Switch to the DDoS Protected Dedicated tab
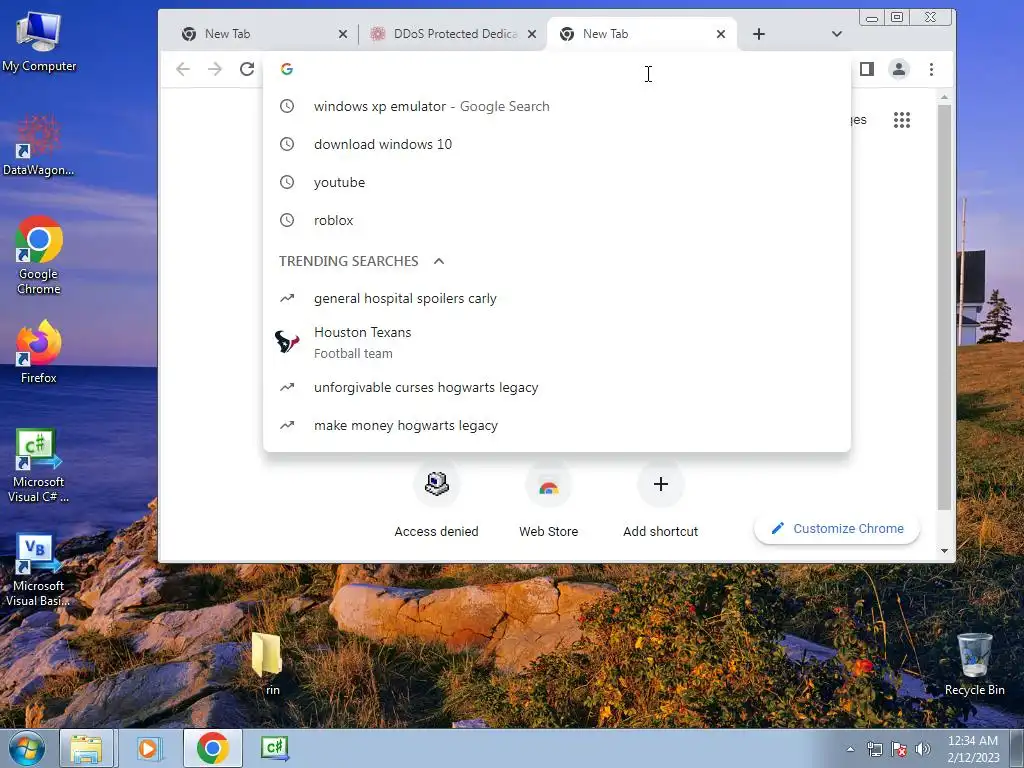 tap(454, 34)
